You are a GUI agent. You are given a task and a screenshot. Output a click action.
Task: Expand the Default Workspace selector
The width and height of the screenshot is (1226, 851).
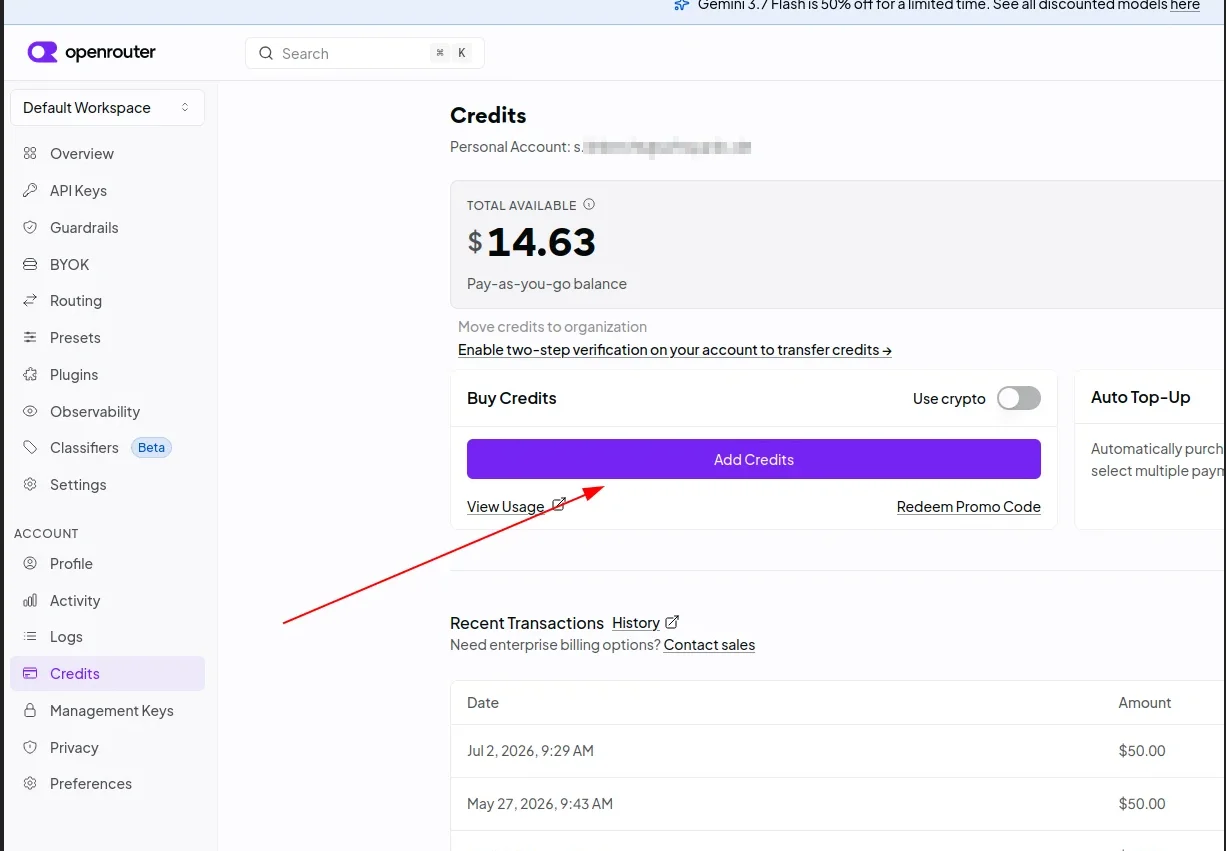[107, 107]
